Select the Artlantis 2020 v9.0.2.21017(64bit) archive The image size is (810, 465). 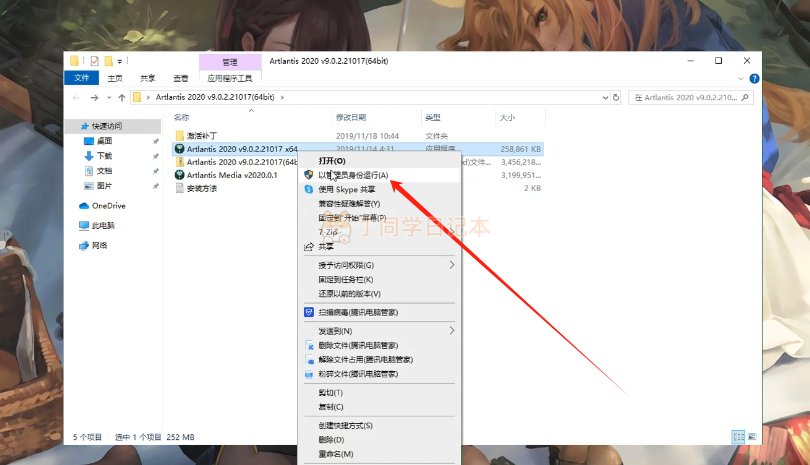pos(242,162)
